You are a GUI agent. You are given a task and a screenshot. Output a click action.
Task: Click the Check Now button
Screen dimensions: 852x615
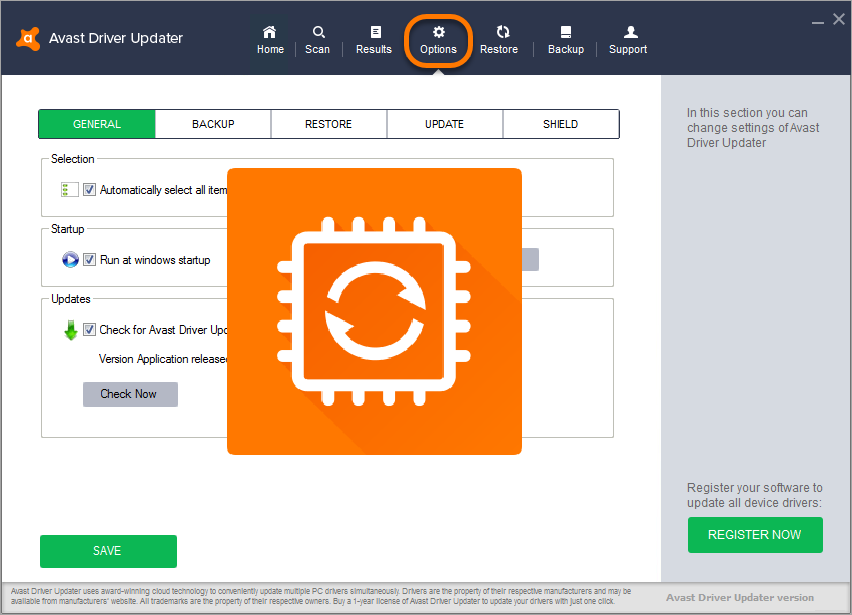(130, 394)
